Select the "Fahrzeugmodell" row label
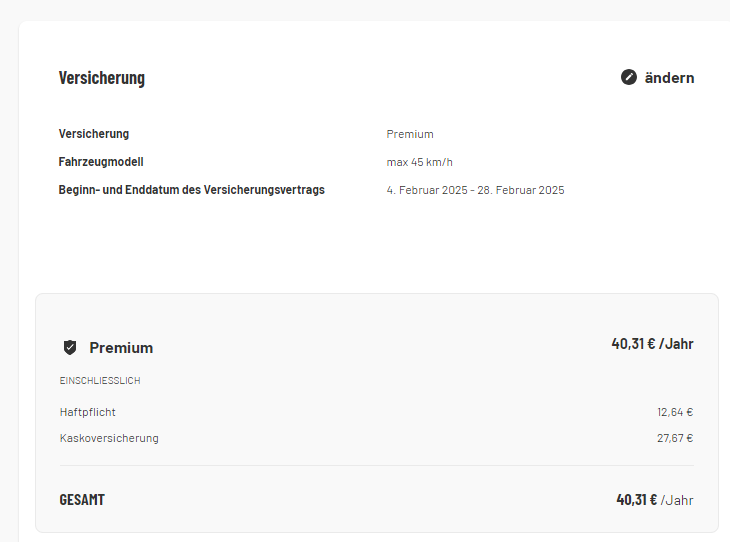 (x=101, y=162)
